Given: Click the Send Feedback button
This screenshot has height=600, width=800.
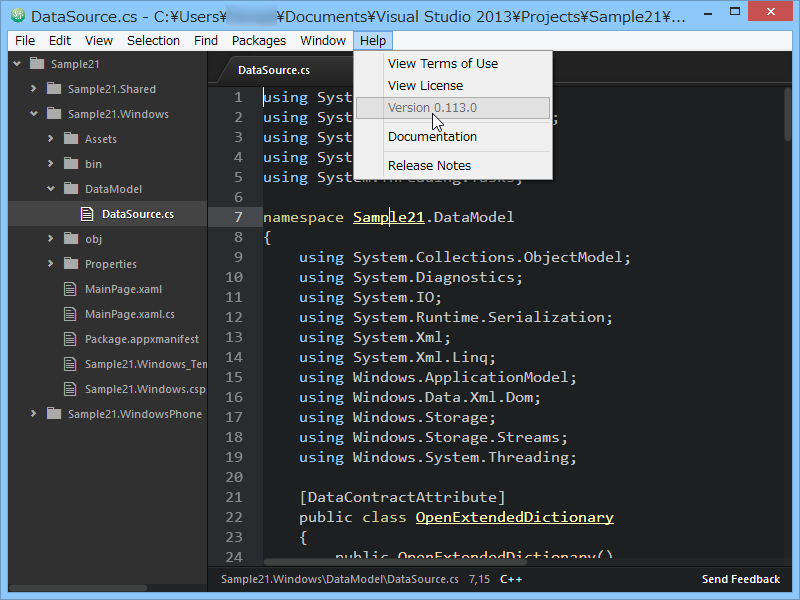Looking at the screenshot, I should (x=740, y=579).
